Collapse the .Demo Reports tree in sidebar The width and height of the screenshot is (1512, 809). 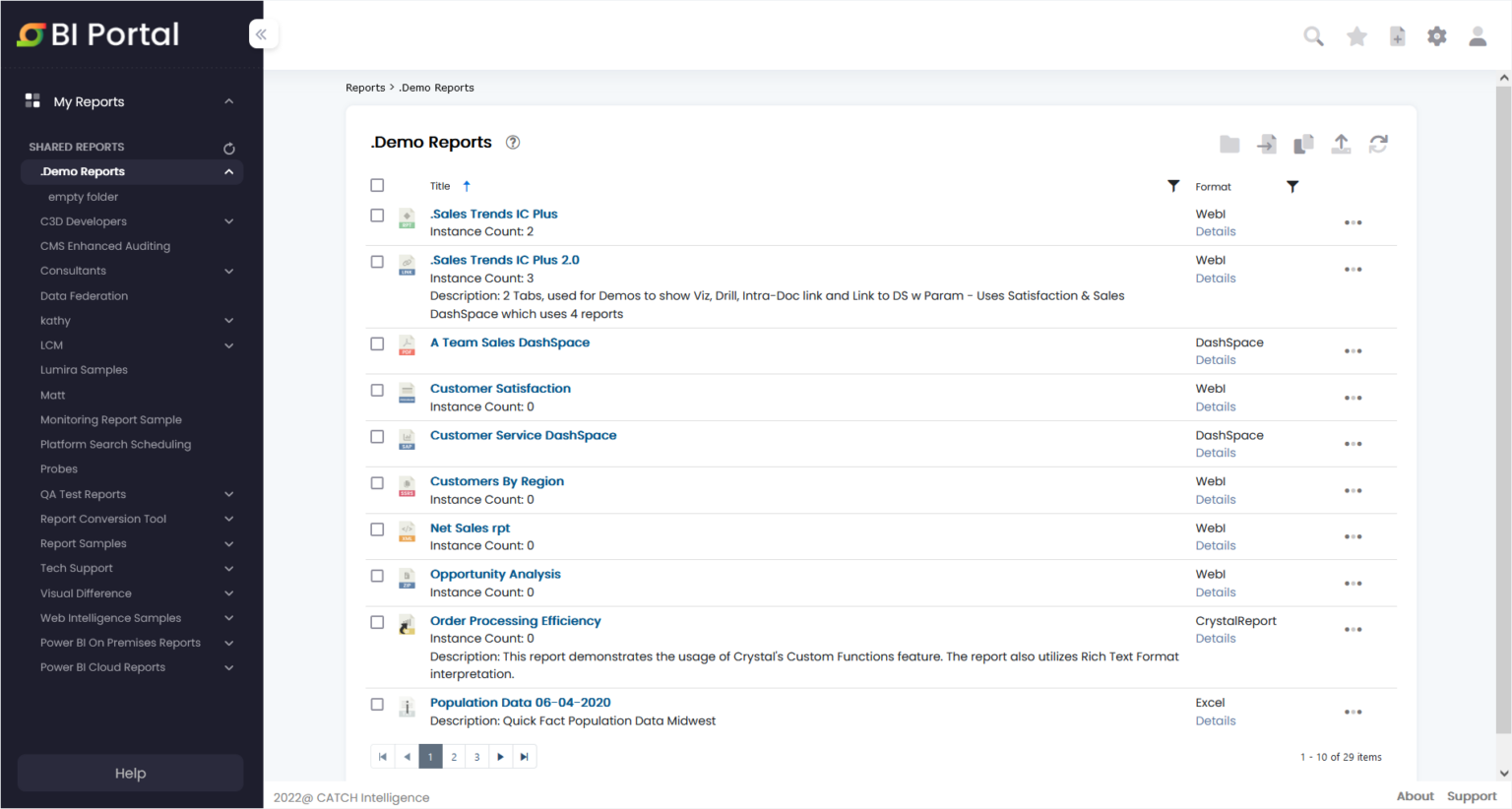tap(228, 171)
